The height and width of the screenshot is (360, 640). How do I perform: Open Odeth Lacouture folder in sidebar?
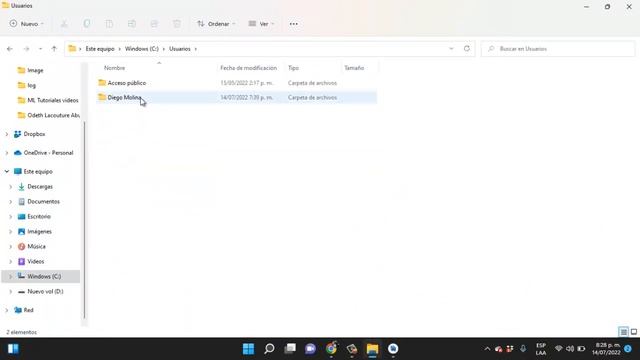click(x=53, y=115)
